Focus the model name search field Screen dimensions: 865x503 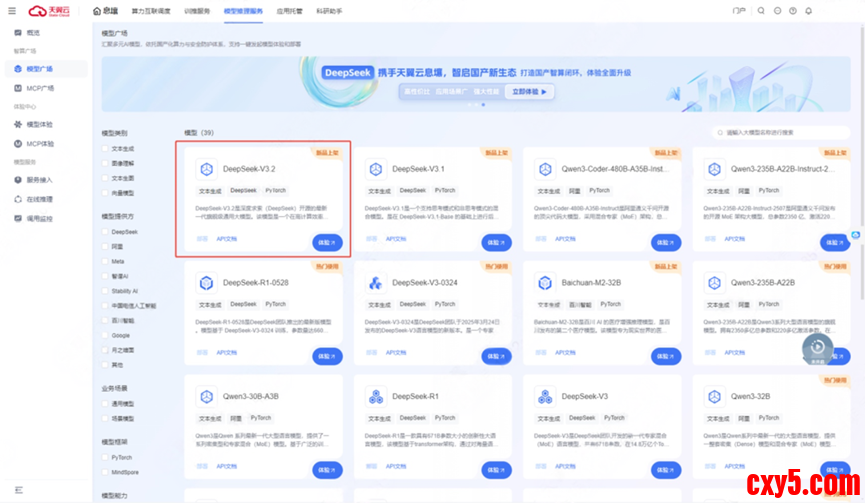781,132
